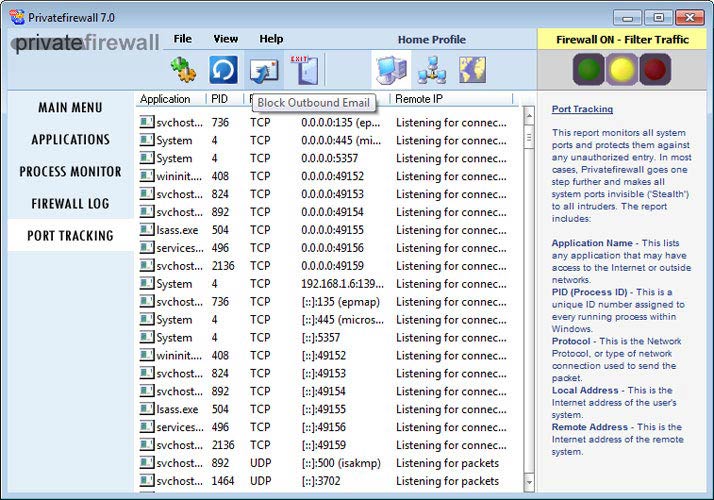Select the System row with [::]:5357
This screenshot has width=714, height=500.
point(328,337)
